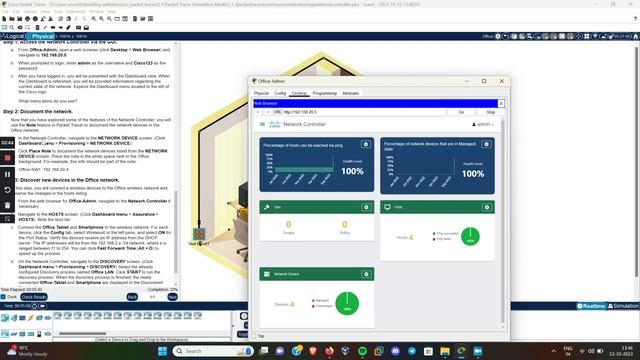Click Check Results button

click(x=34, y=297)
